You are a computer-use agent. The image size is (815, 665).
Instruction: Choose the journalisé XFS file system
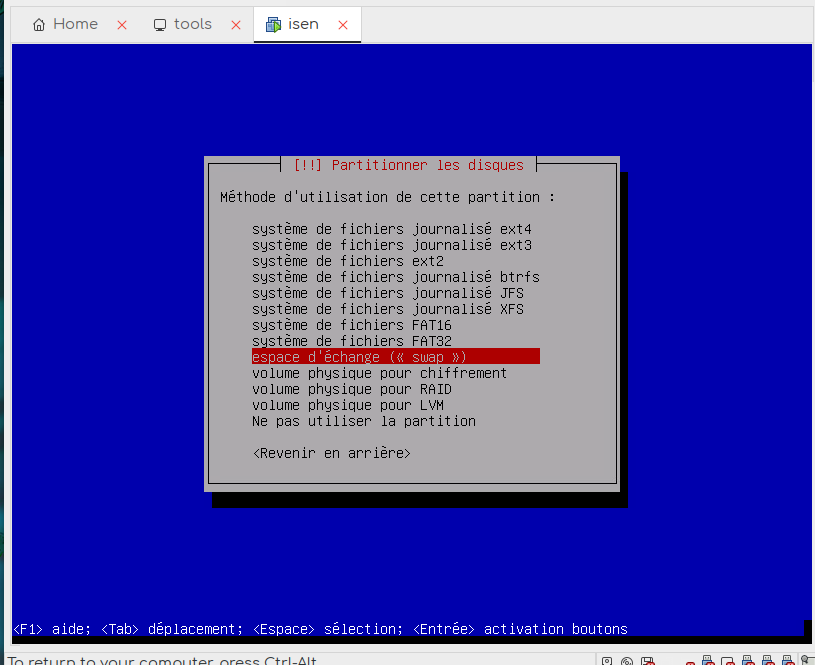[387, 309]
